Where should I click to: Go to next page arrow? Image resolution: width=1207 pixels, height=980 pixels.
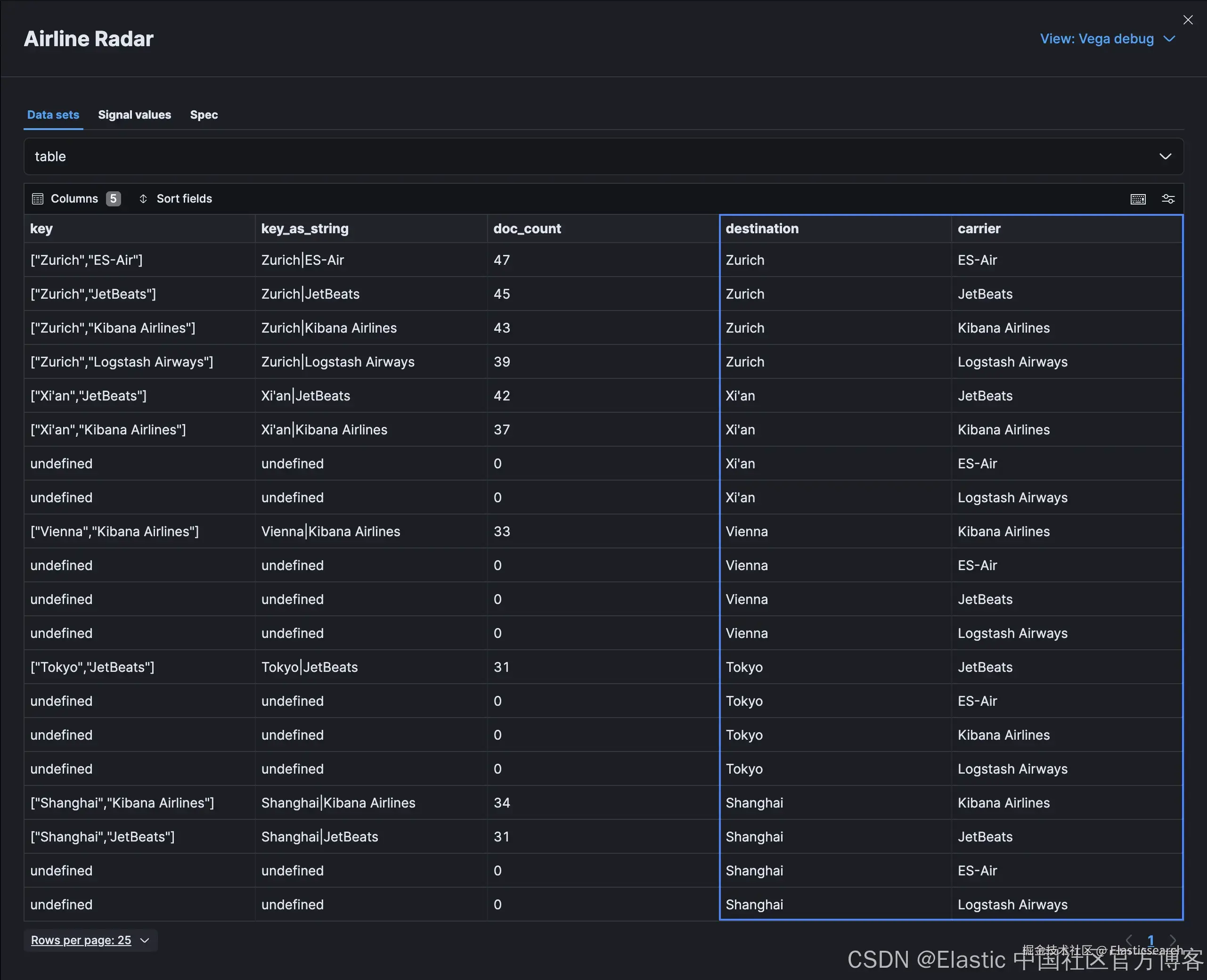click(1173, 940)
